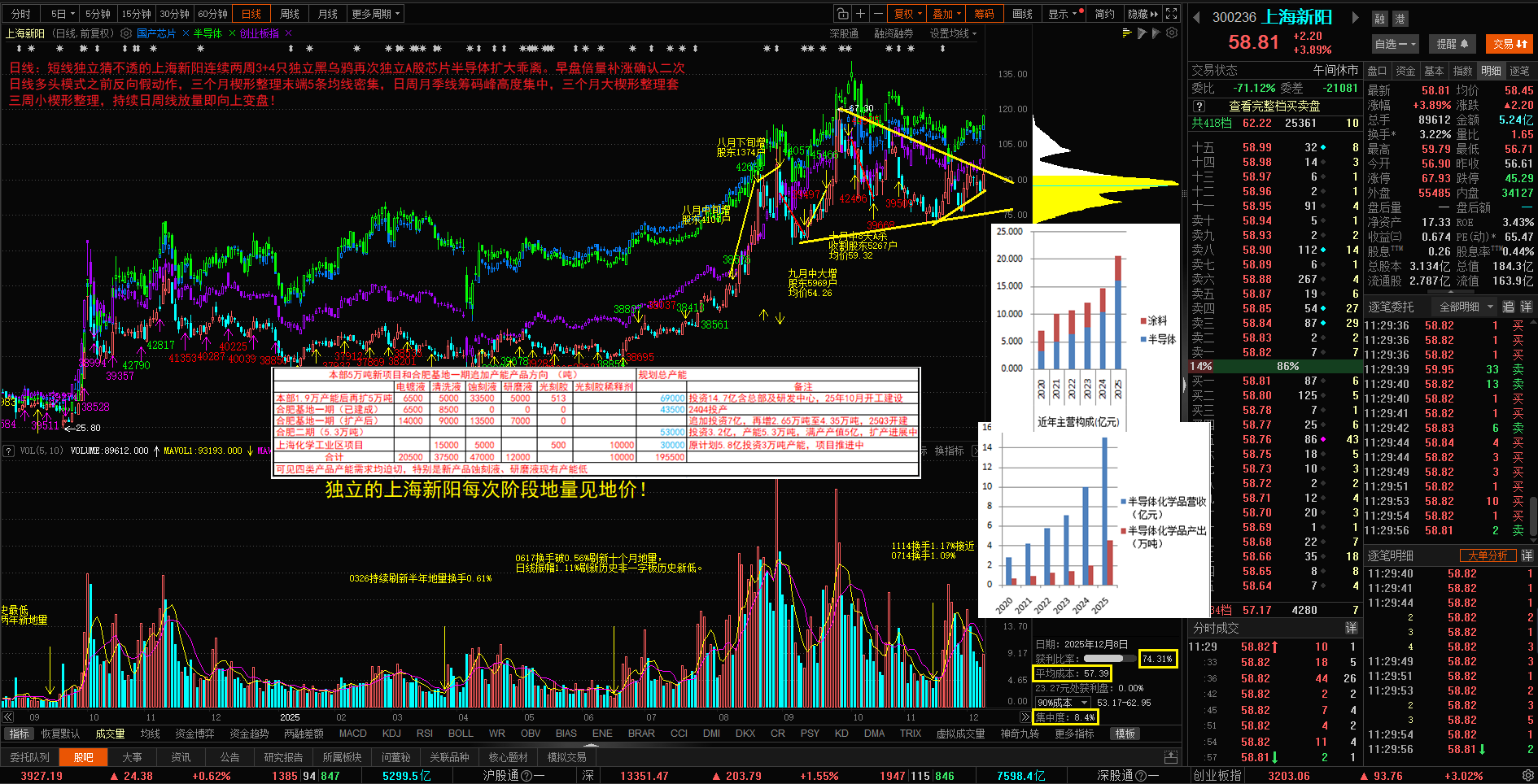The image size is (1538, 784).
Task: Click the export icon below the chip panel
Action: coord(1171,757)
